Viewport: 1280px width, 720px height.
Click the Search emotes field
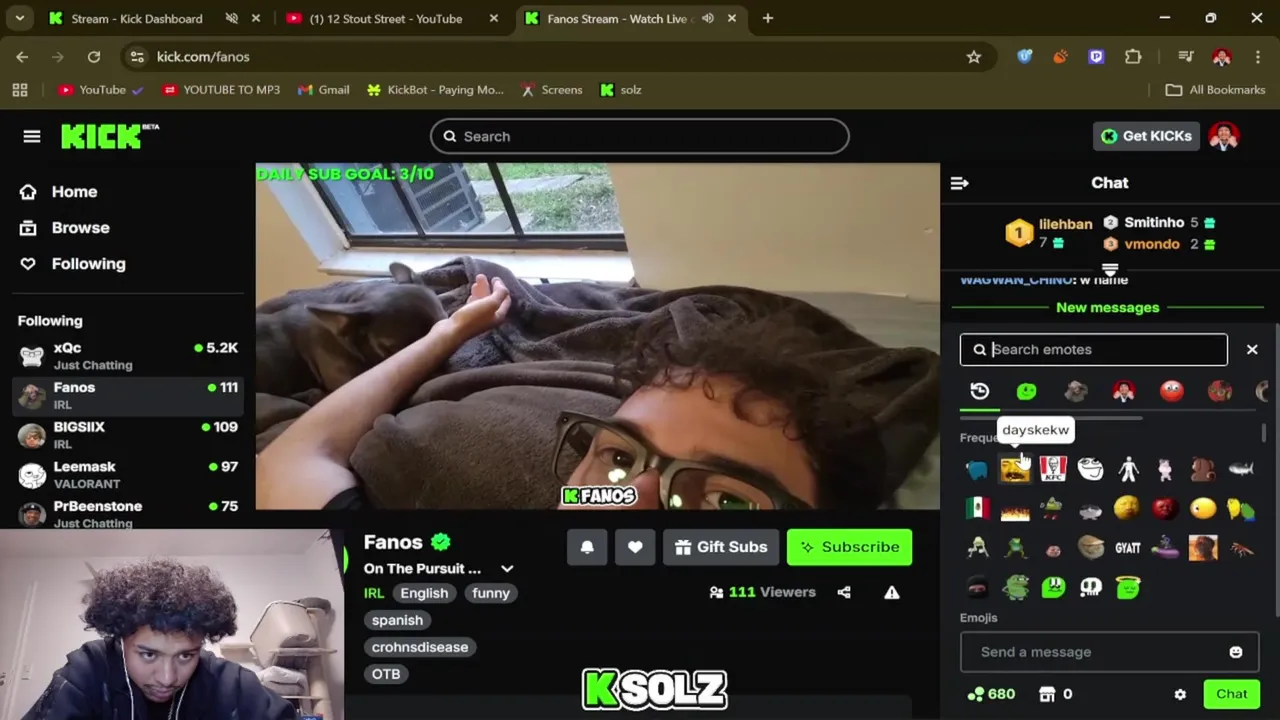coord(1093,349)
